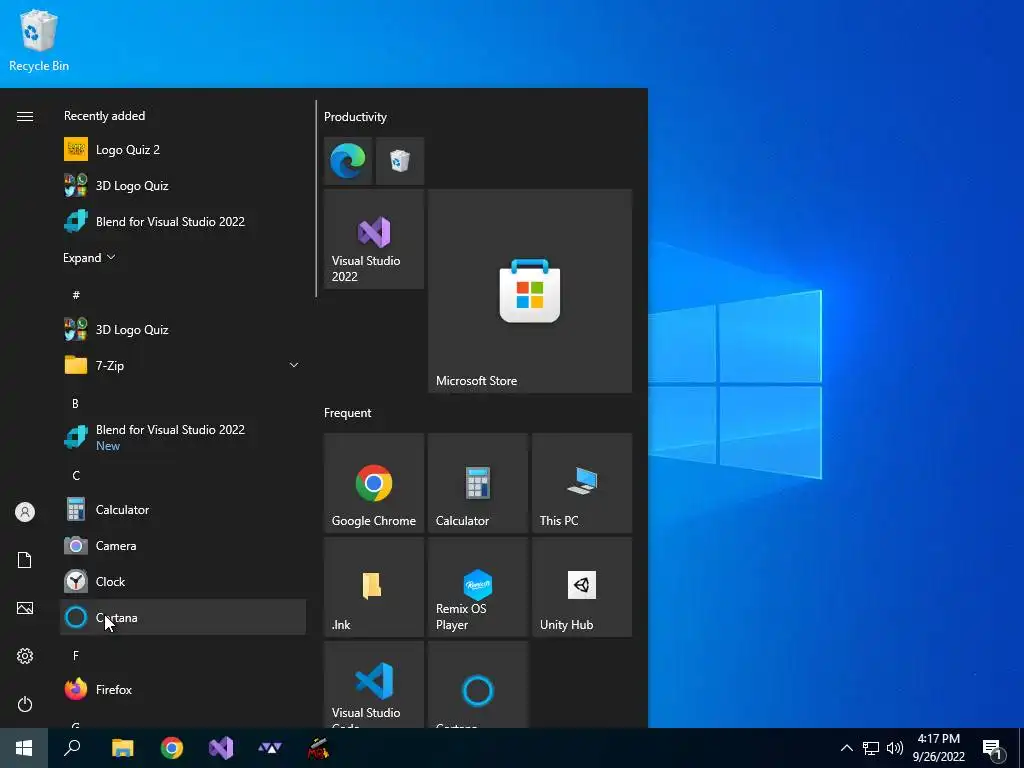
Task: Open the Cortana tile in Frequent group
Action: click(x=478, y=684)
